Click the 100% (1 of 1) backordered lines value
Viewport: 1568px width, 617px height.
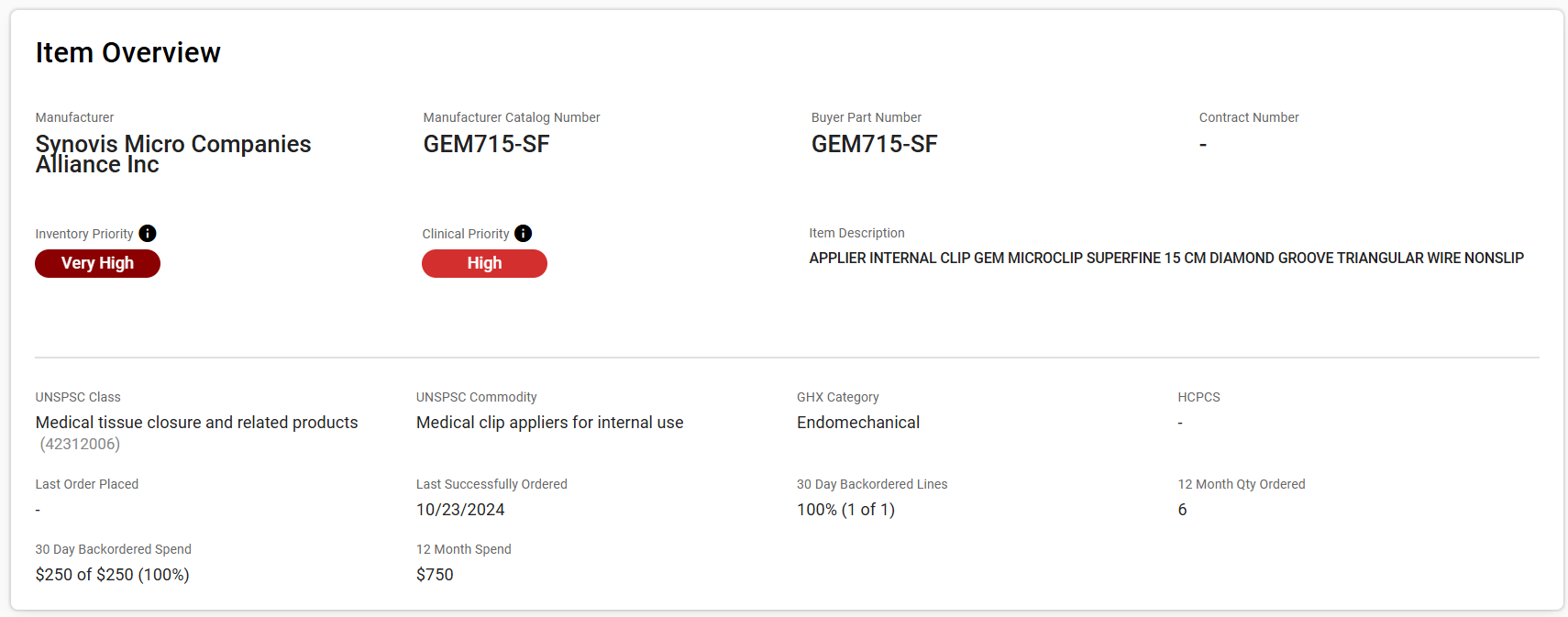(845, 510)
